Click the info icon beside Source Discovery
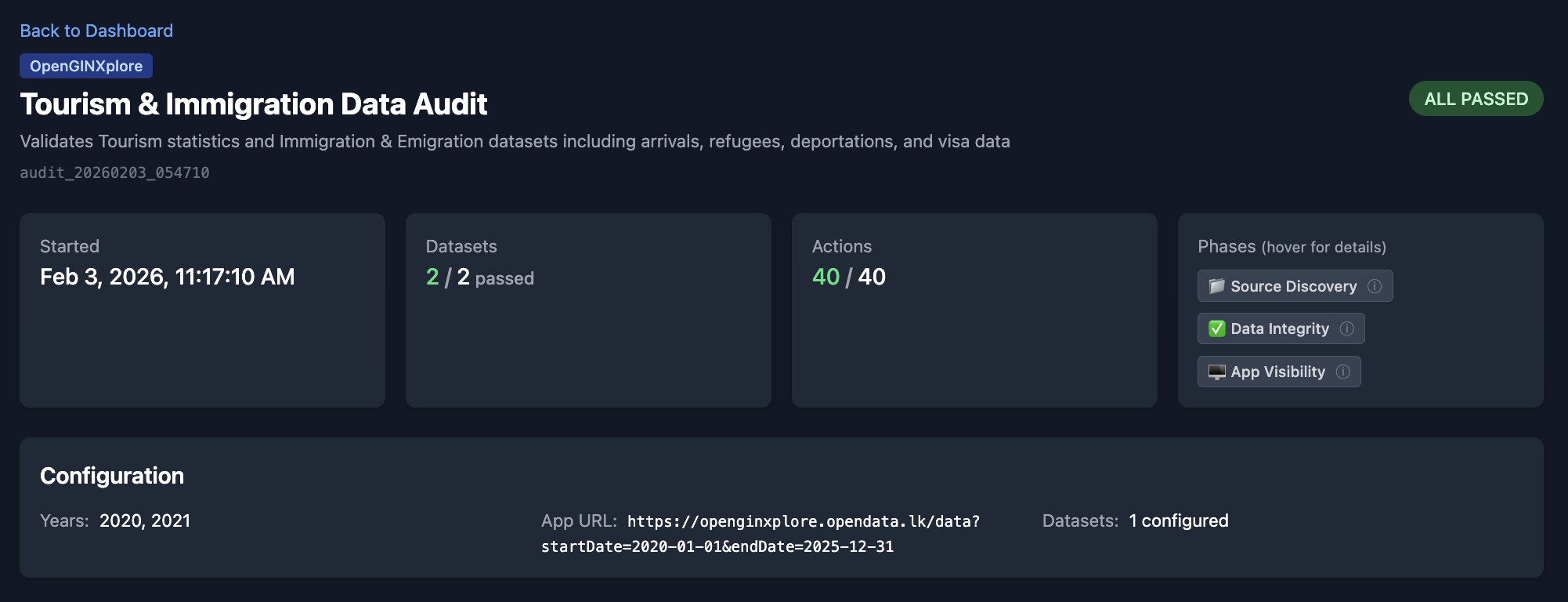The height and width of the screenshot is (602, 1568). pos(1375,286)
